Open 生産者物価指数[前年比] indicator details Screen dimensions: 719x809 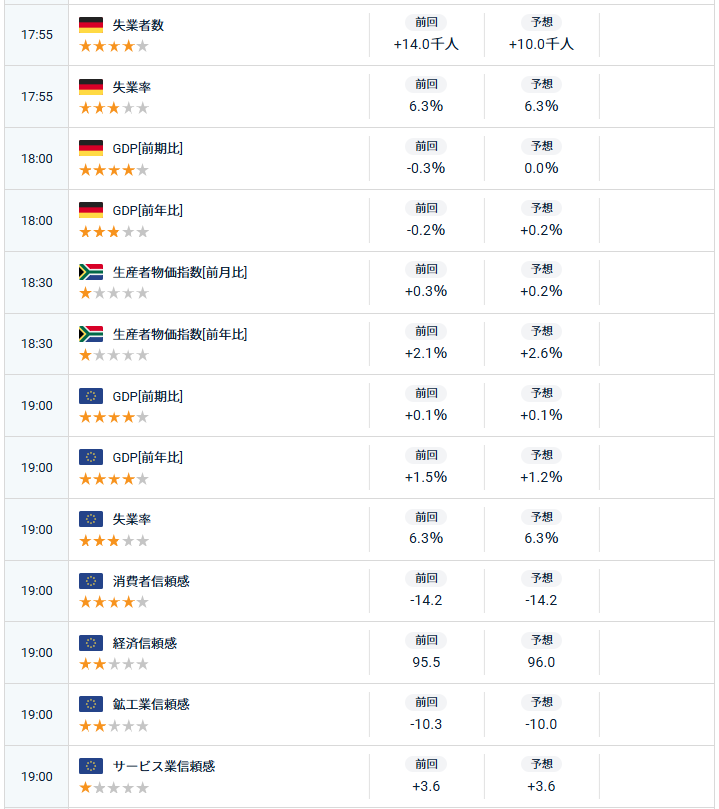pos(180,334)
